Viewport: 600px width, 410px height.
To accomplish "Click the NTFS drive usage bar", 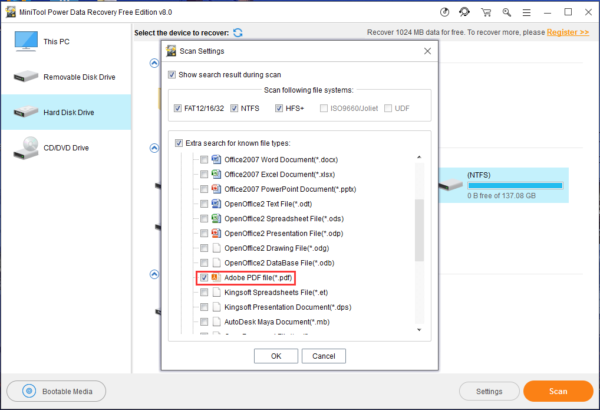I will pos(515,186).
